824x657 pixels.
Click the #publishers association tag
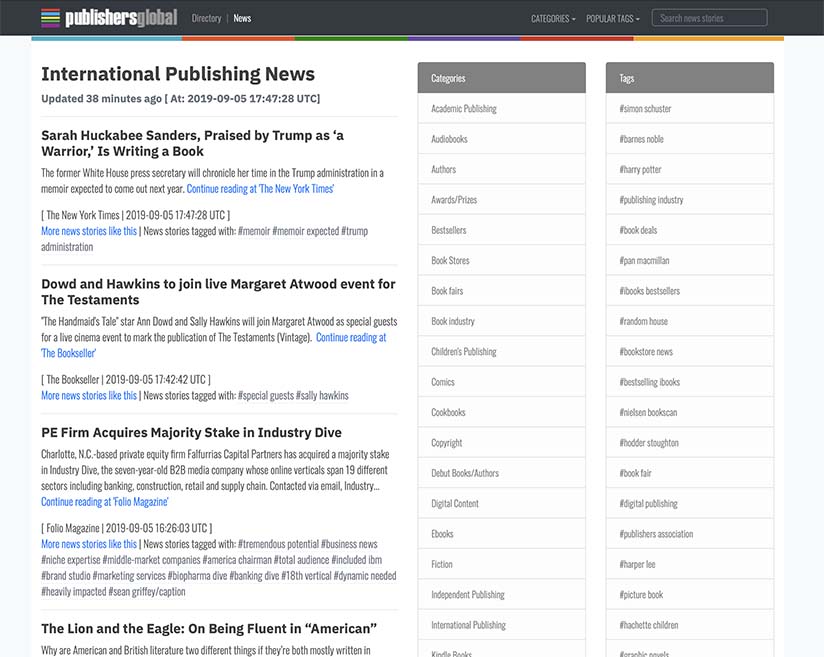[689, 534]
